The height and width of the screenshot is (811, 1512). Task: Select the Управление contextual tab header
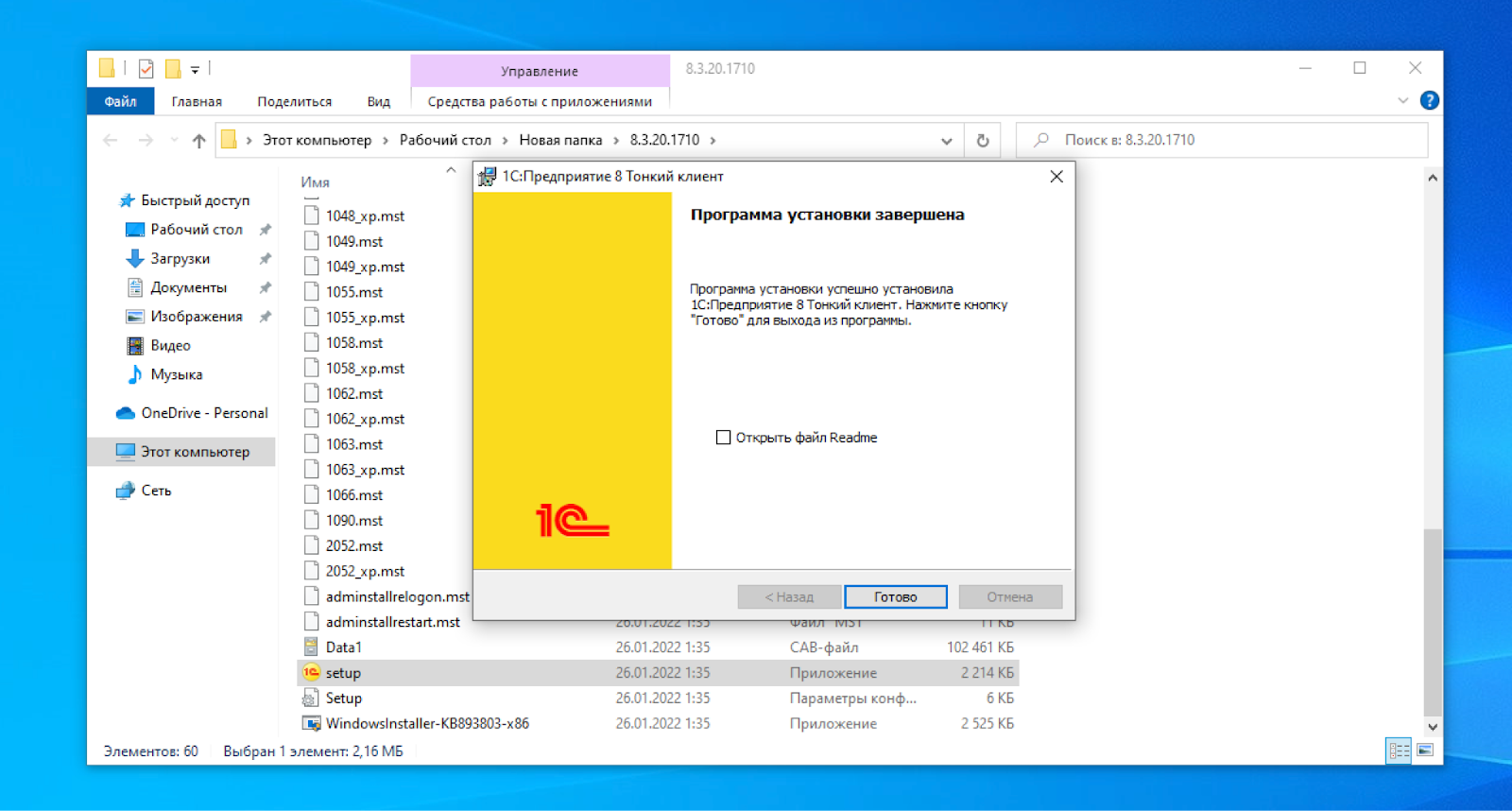click(540, 71)
